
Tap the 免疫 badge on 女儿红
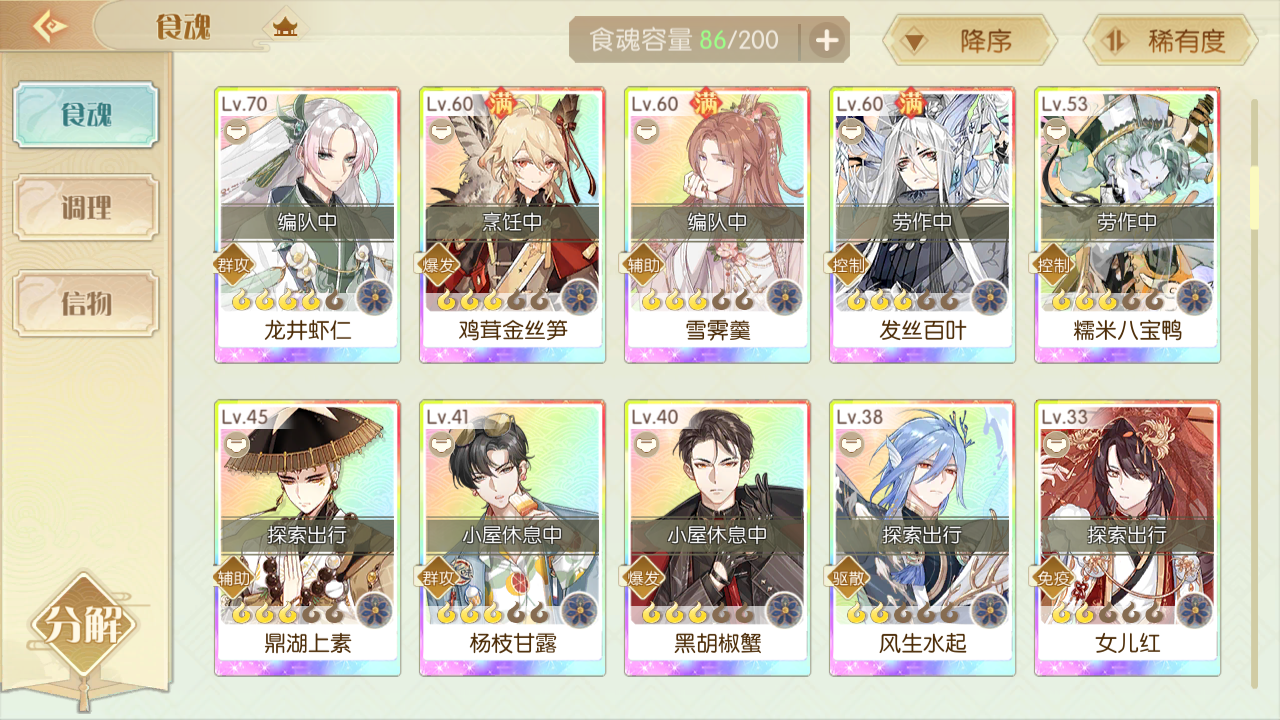pos(1054,578)
